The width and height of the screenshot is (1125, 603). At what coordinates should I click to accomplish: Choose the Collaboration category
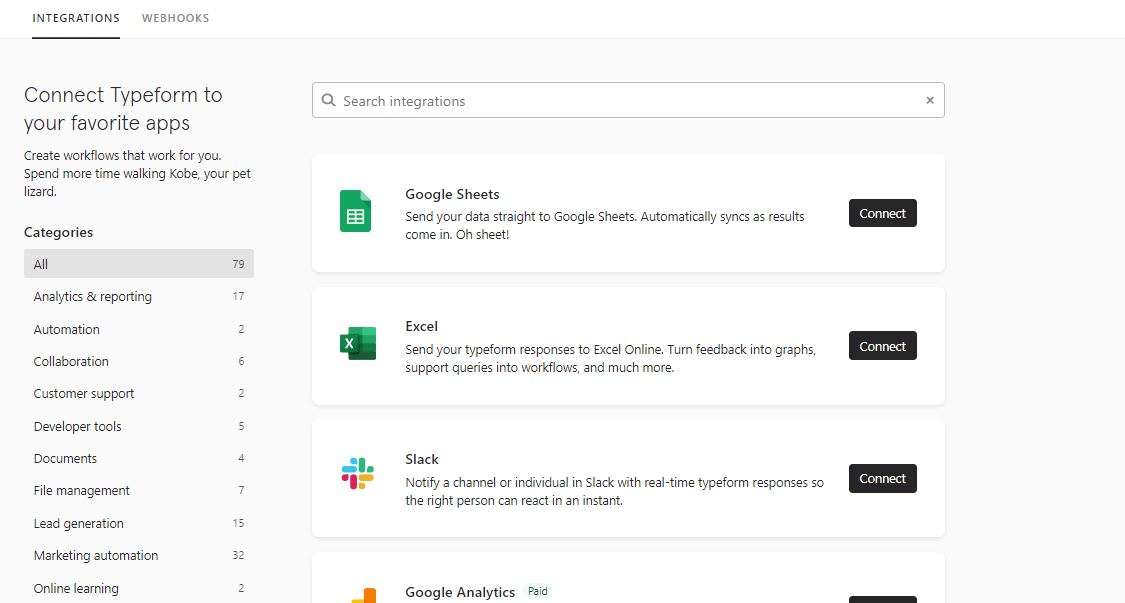pyautogui.click(x=138, y=361)
